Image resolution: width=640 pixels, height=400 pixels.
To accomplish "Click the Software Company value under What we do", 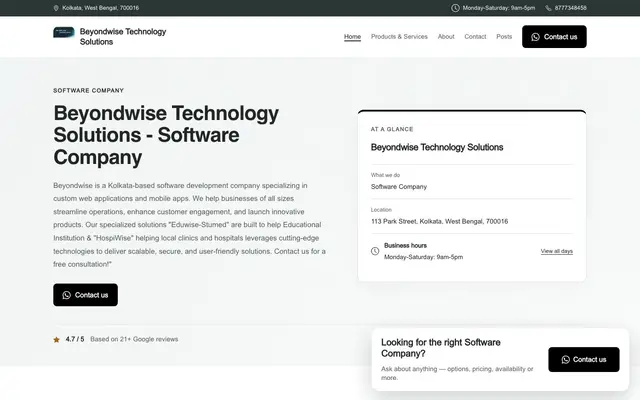I will point(399,187).
